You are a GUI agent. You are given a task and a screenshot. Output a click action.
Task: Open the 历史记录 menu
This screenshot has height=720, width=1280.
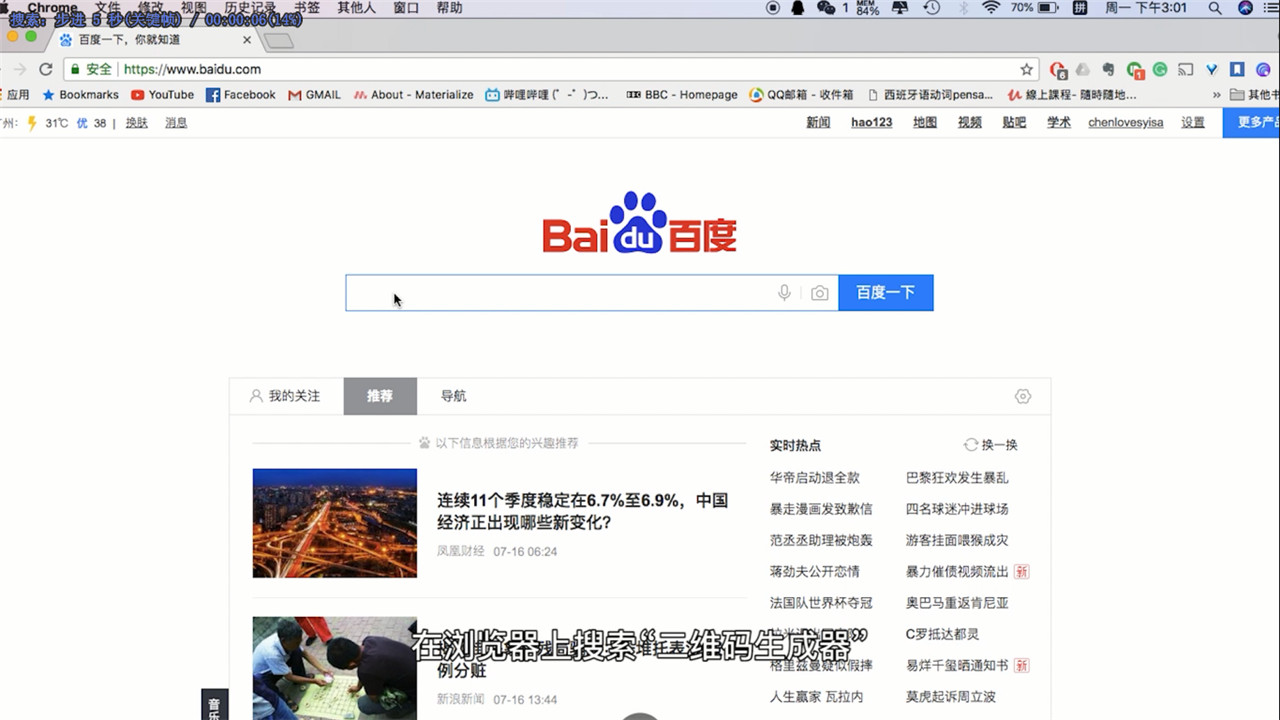pyautogui.click(x=249, y=8)
